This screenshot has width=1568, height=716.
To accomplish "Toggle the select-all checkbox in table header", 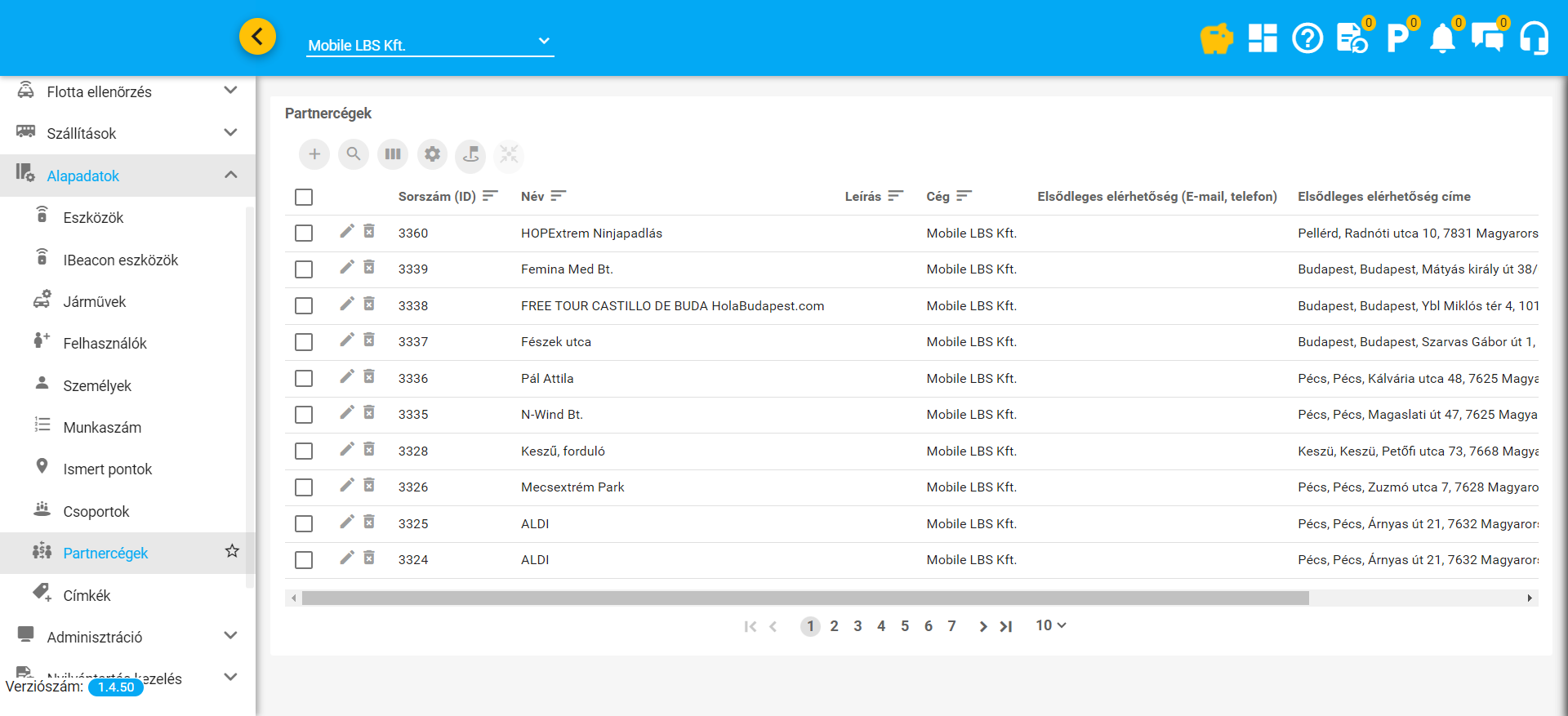I will [304, 197].
